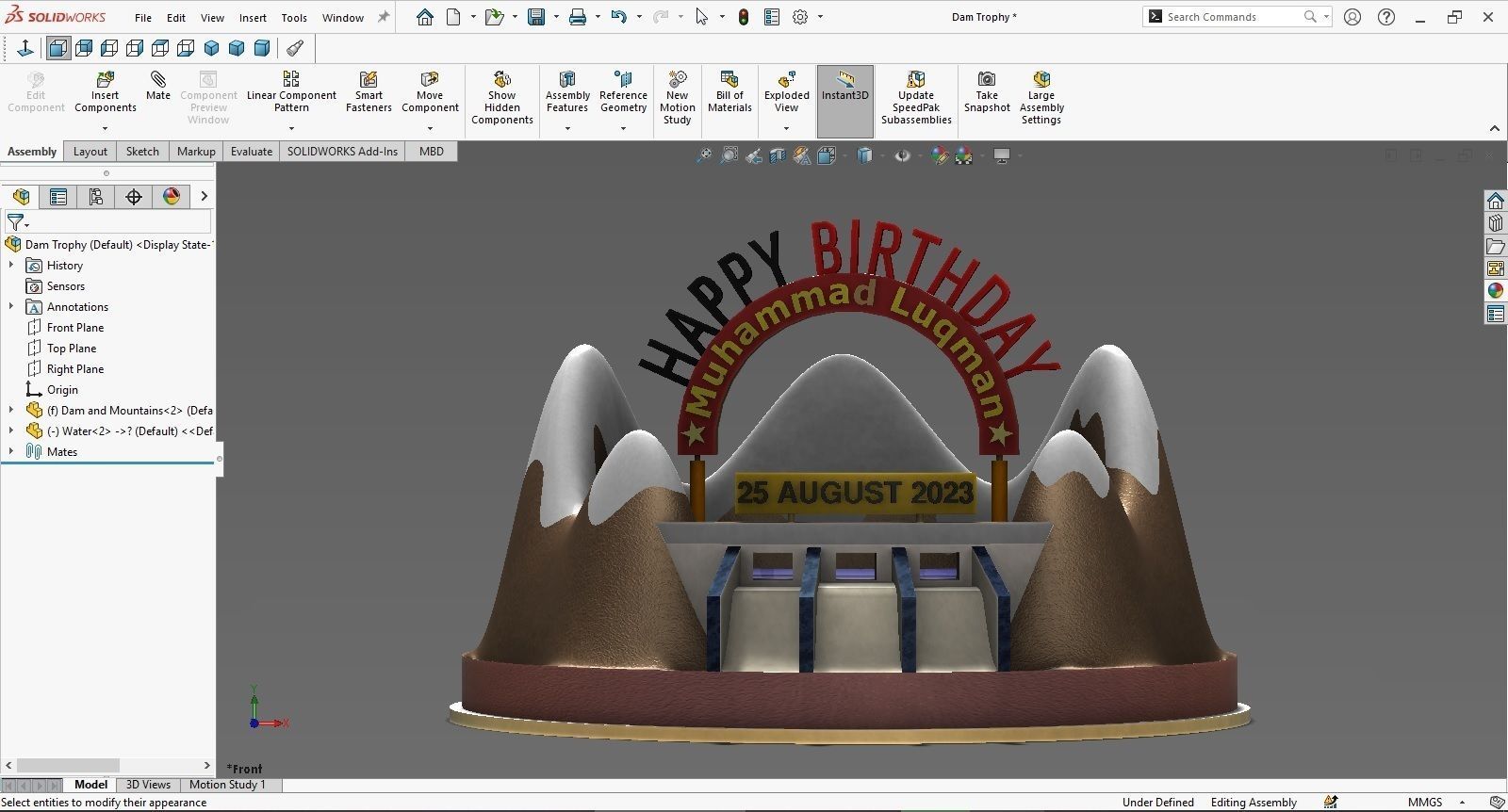Start a New Motion Study

[x=677, y=97]
